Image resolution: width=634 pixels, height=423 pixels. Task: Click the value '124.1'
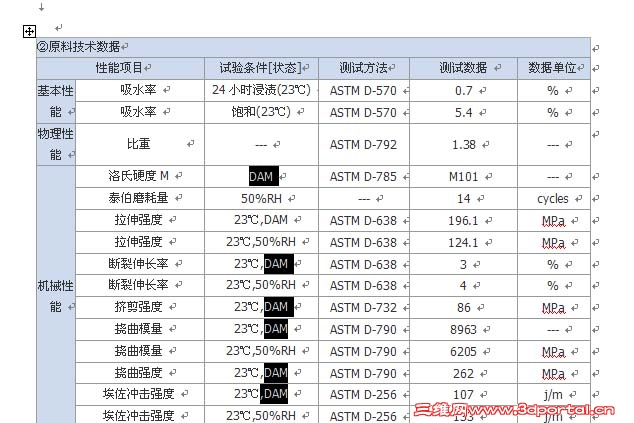[x=463, y=243]
